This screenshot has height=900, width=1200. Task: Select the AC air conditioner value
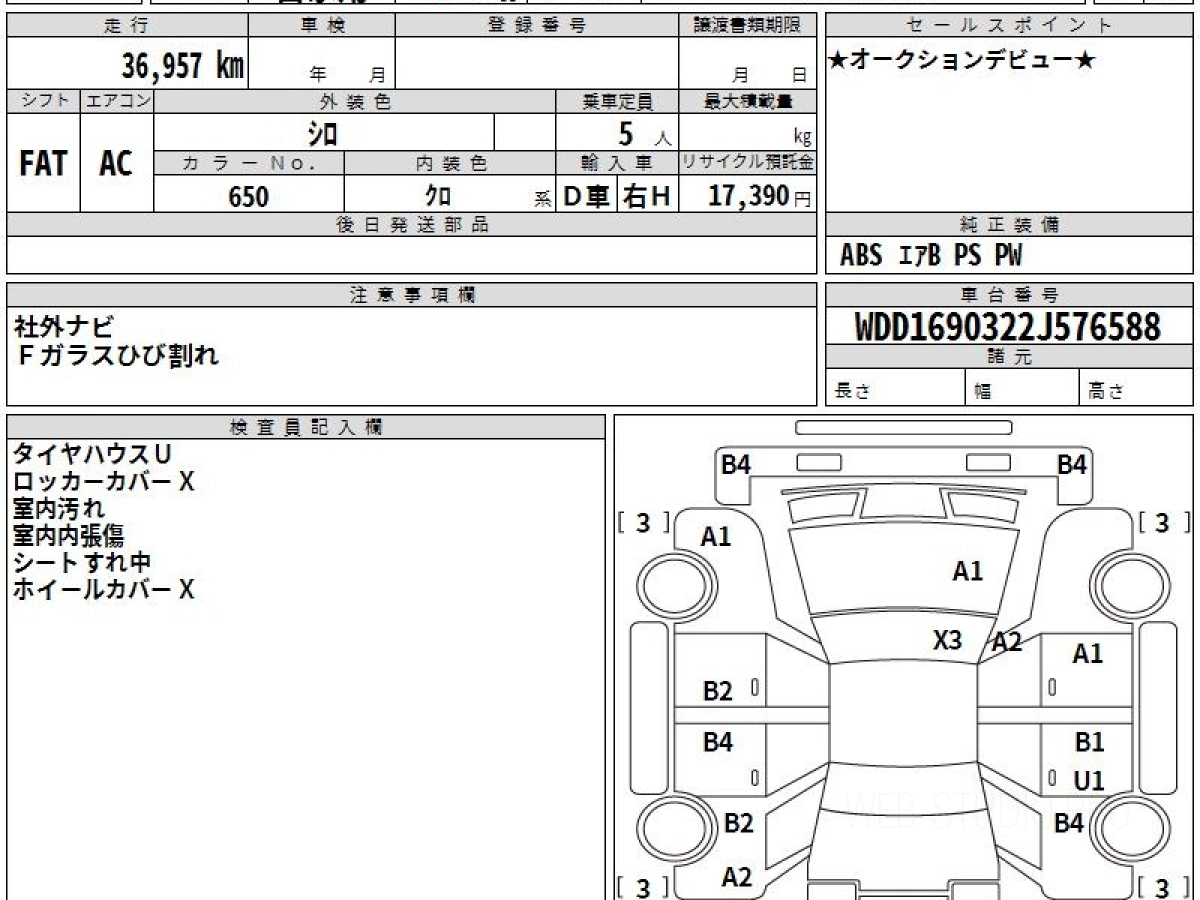click(x=116, y=164)
